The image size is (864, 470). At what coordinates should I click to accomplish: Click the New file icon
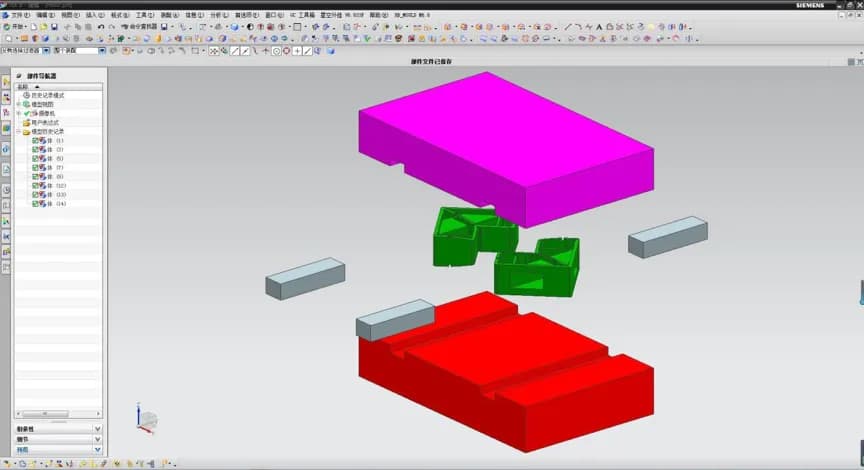[34, 26]
